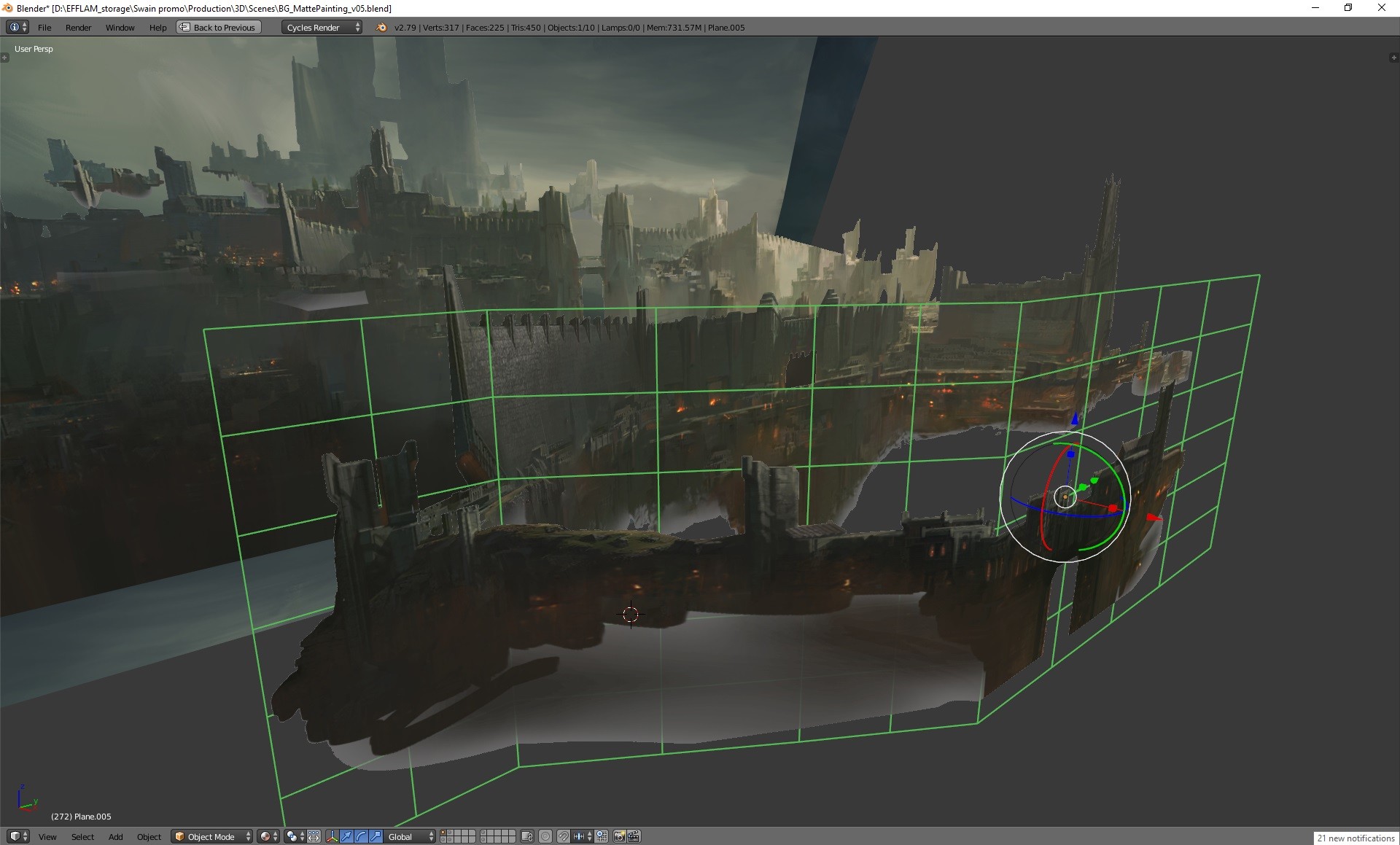The height and width of the screenshot is (845, 1400).
Task: Click the Lamps:0/0 statistic
Action: click(x=621, y=28)
